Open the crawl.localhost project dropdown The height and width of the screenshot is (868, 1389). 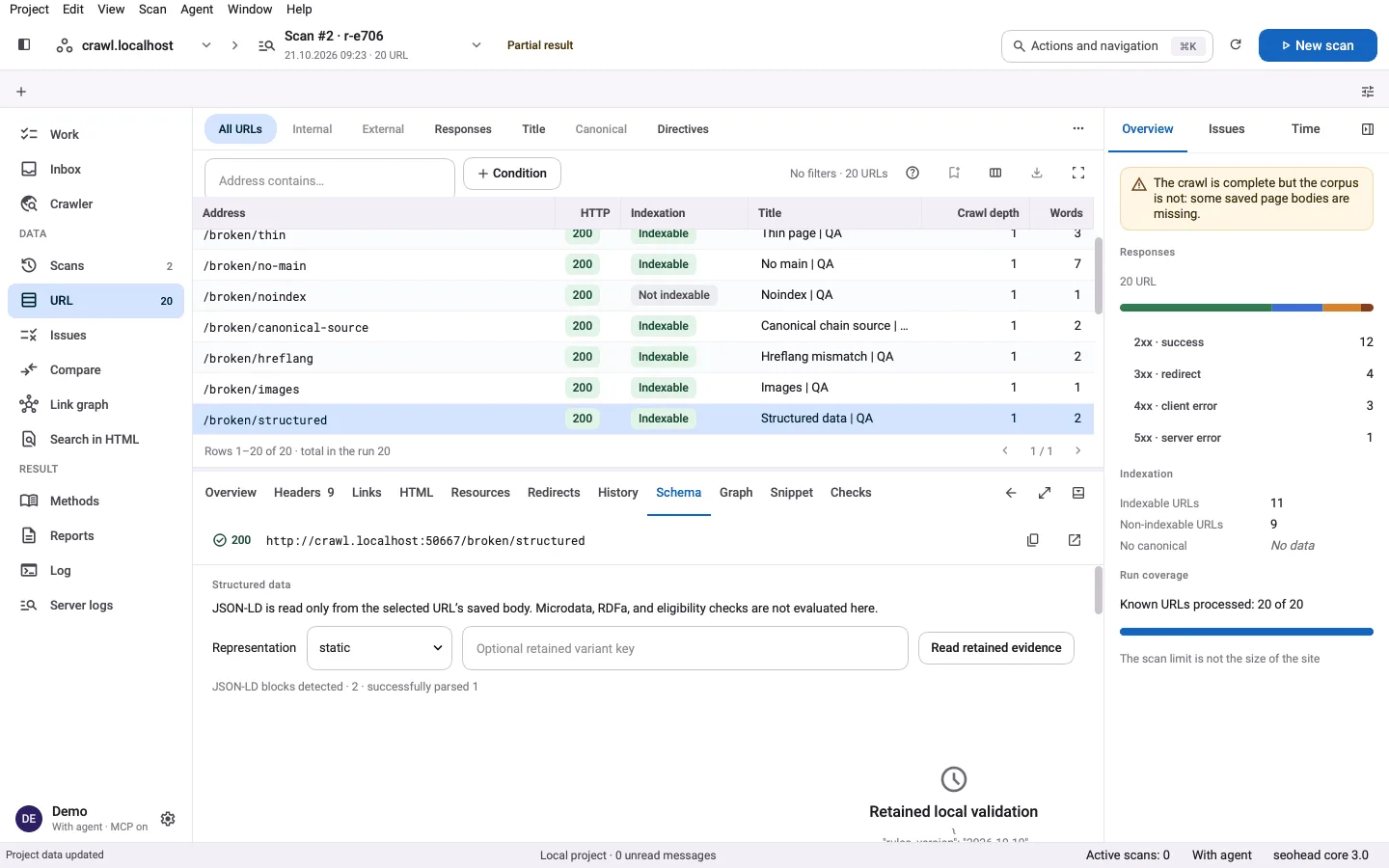205,45
